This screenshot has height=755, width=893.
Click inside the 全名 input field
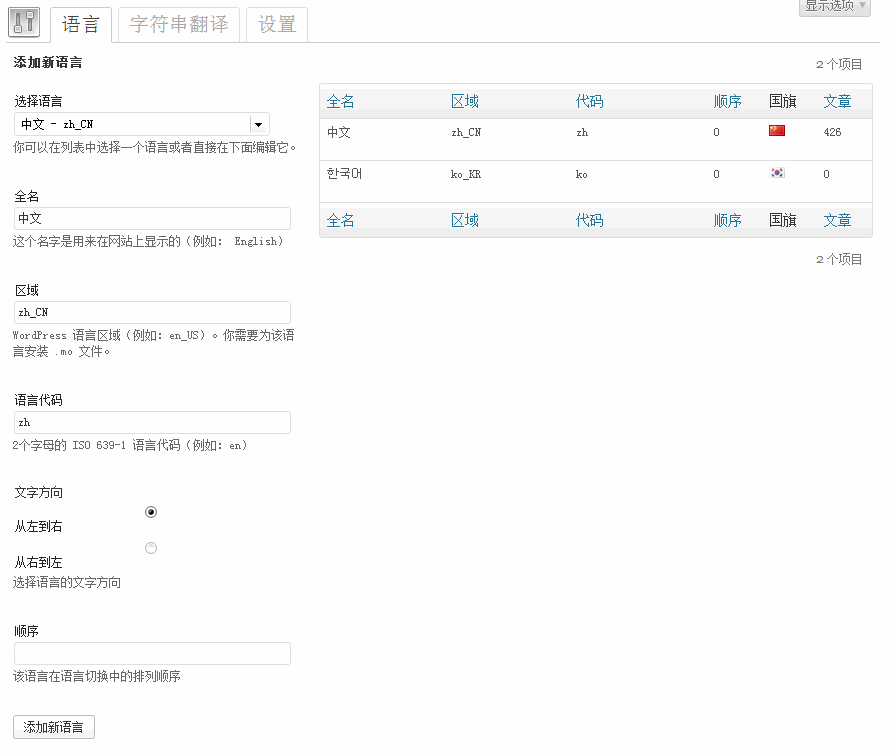tap(152, 217)
